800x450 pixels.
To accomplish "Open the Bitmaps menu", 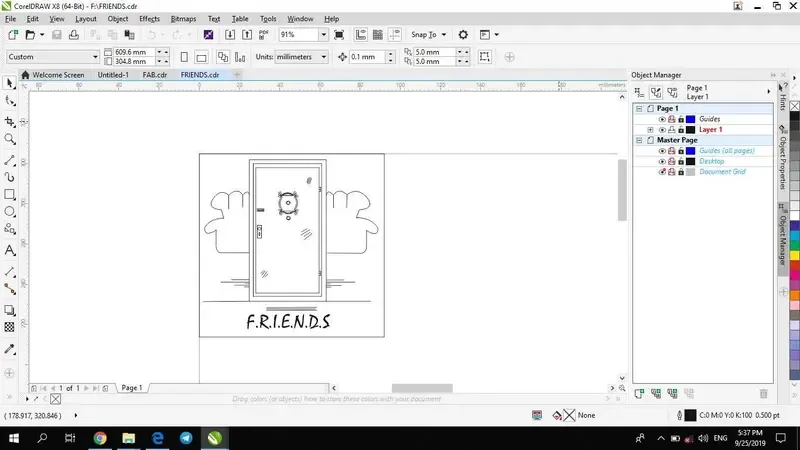I will click(x=183, y=18).
